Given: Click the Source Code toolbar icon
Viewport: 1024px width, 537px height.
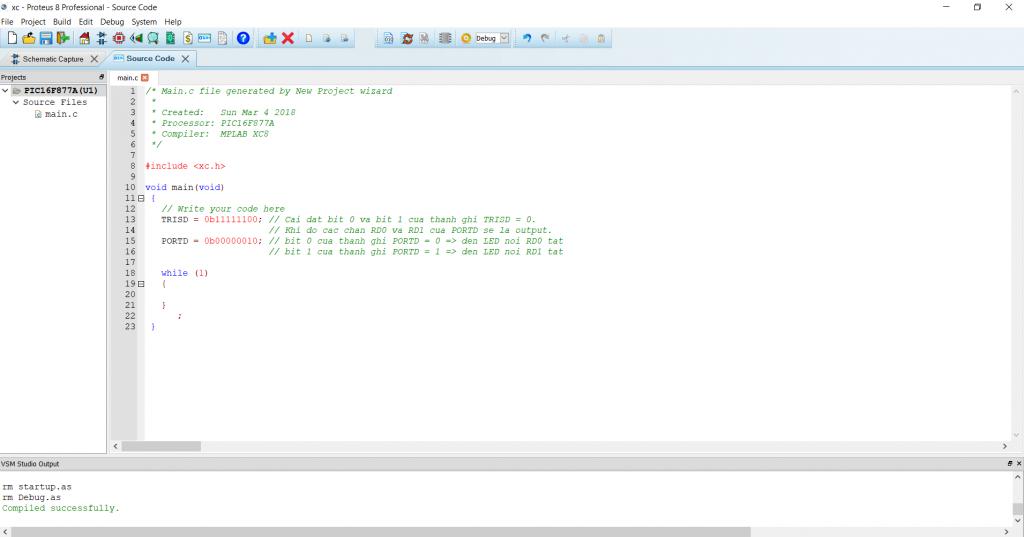Looking at the screenshot, I should point(204,39).
